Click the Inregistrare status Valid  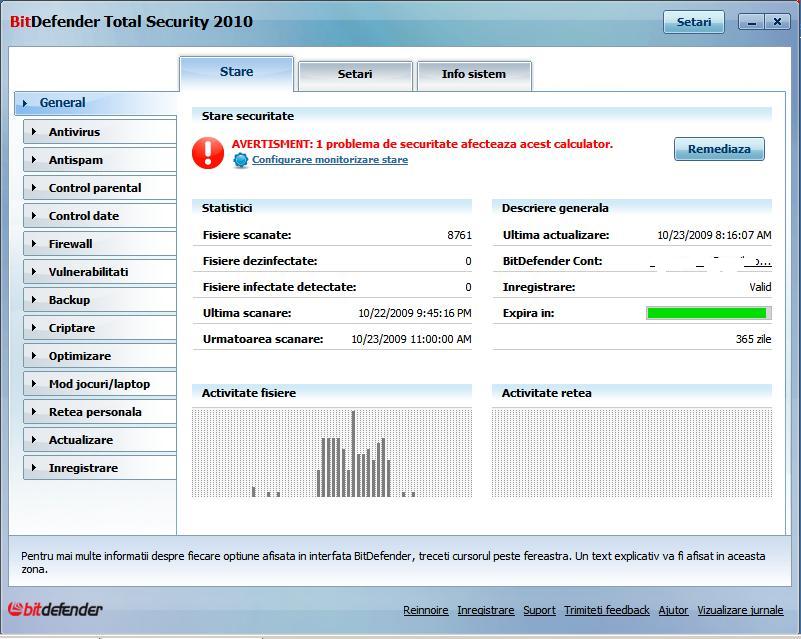tap(760, 287)
